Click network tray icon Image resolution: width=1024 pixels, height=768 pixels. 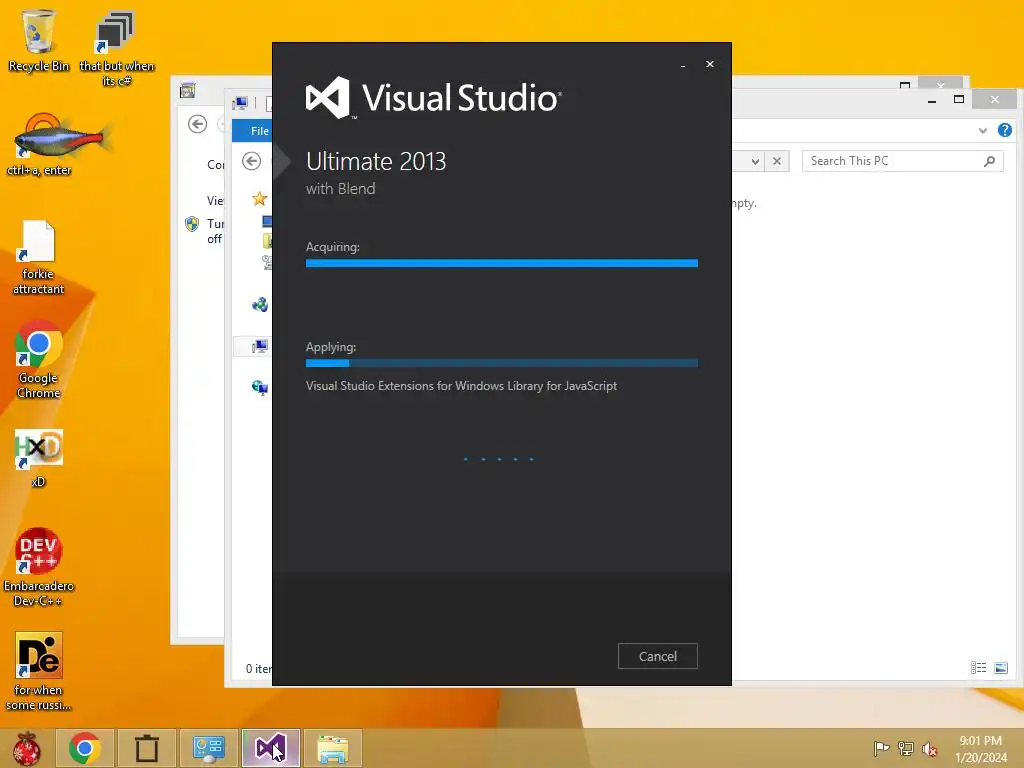(x=906, y=748)
